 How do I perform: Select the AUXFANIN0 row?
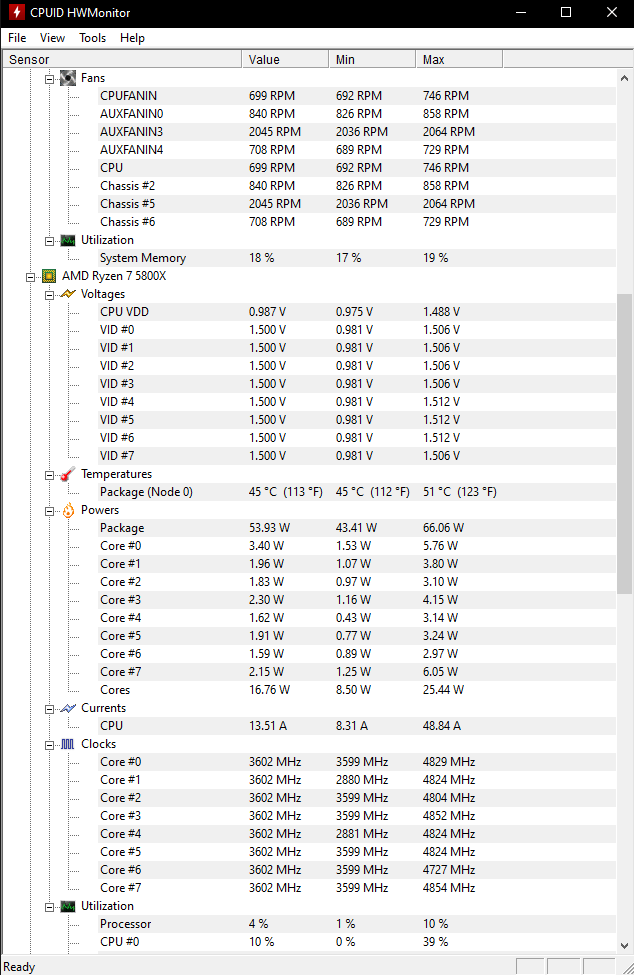coord(357,114)
